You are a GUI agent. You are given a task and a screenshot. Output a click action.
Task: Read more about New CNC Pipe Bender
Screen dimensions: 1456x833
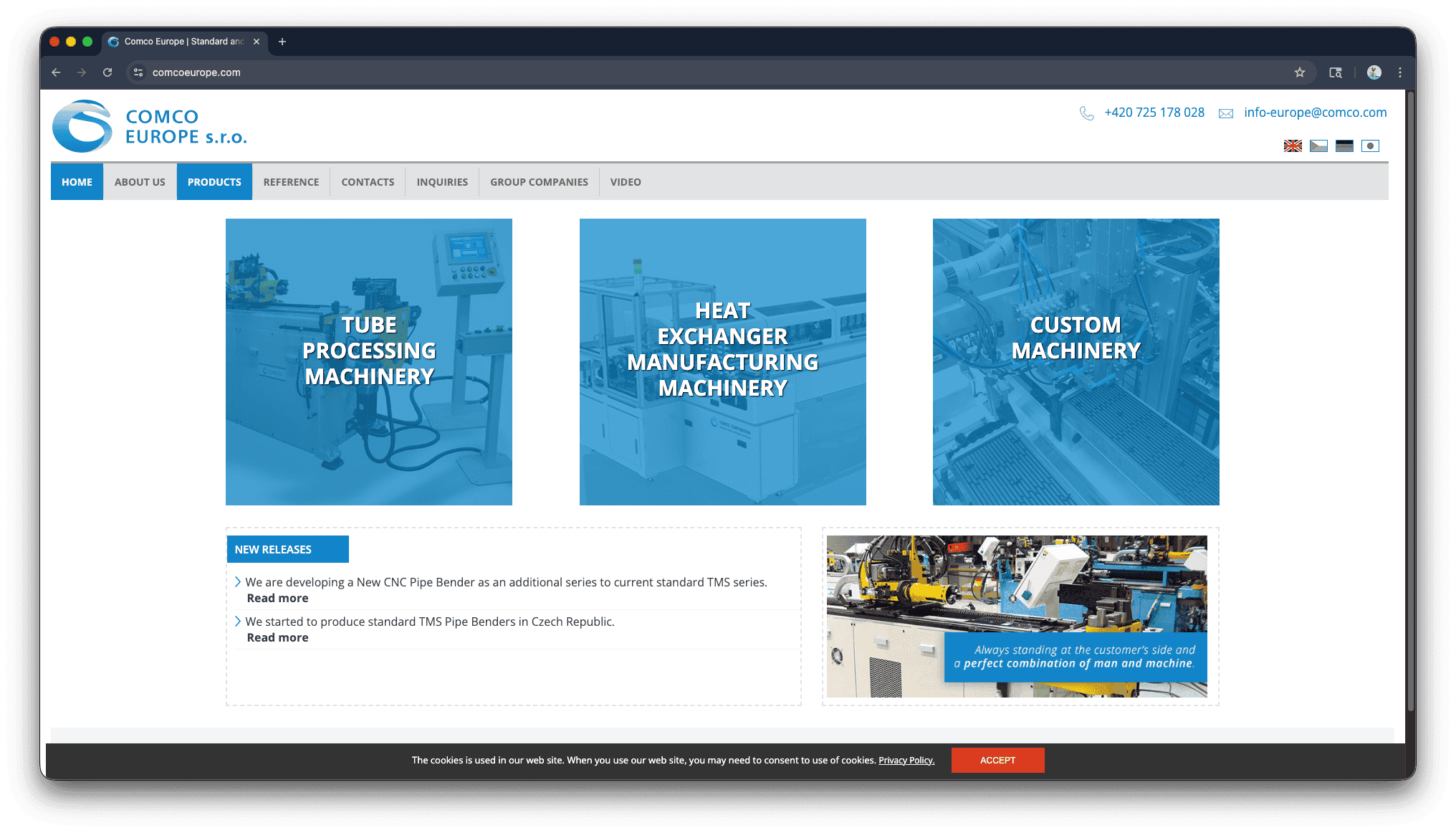click(277, 599)
